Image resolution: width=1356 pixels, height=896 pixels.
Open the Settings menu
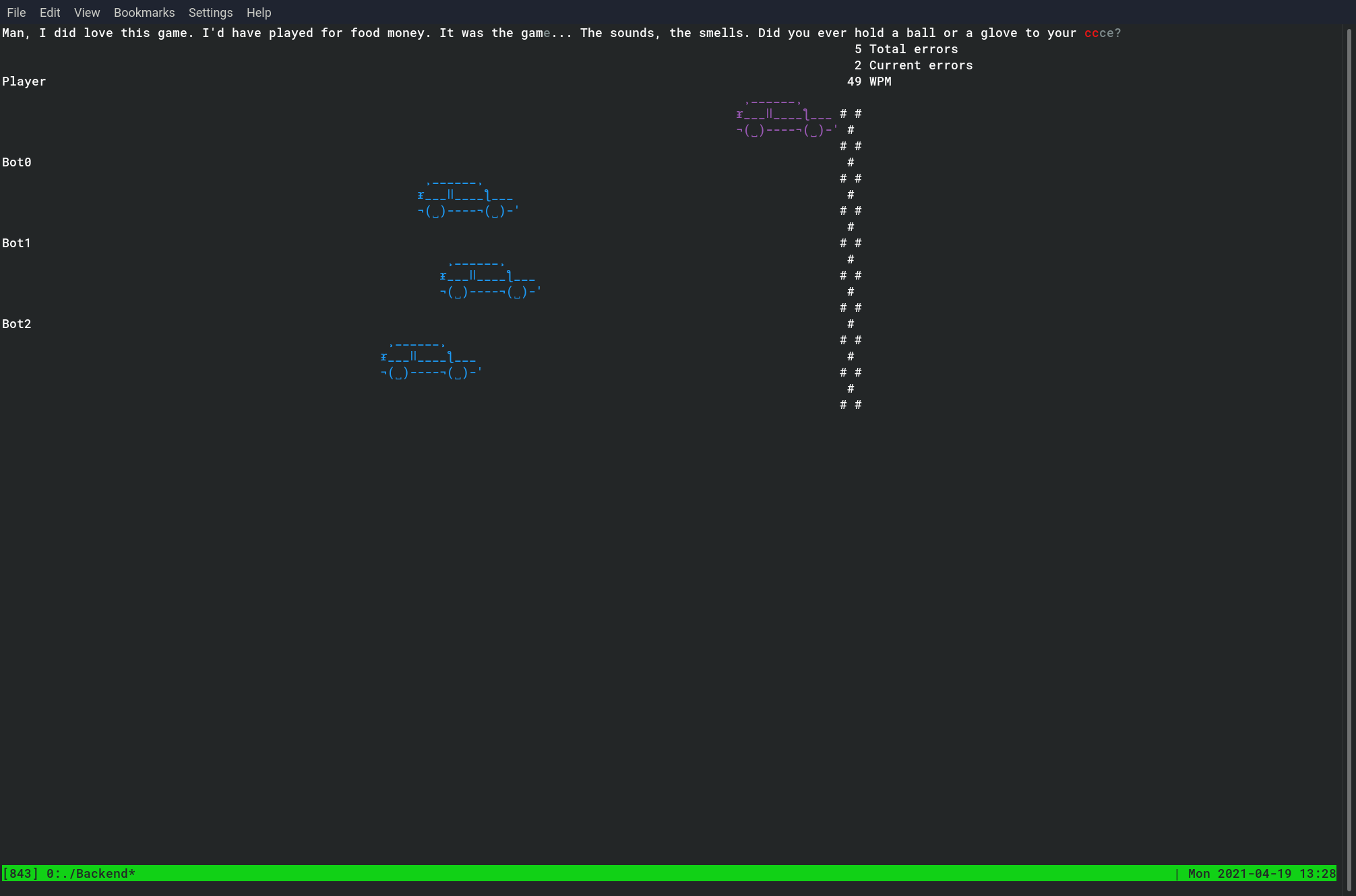point(210,13)
